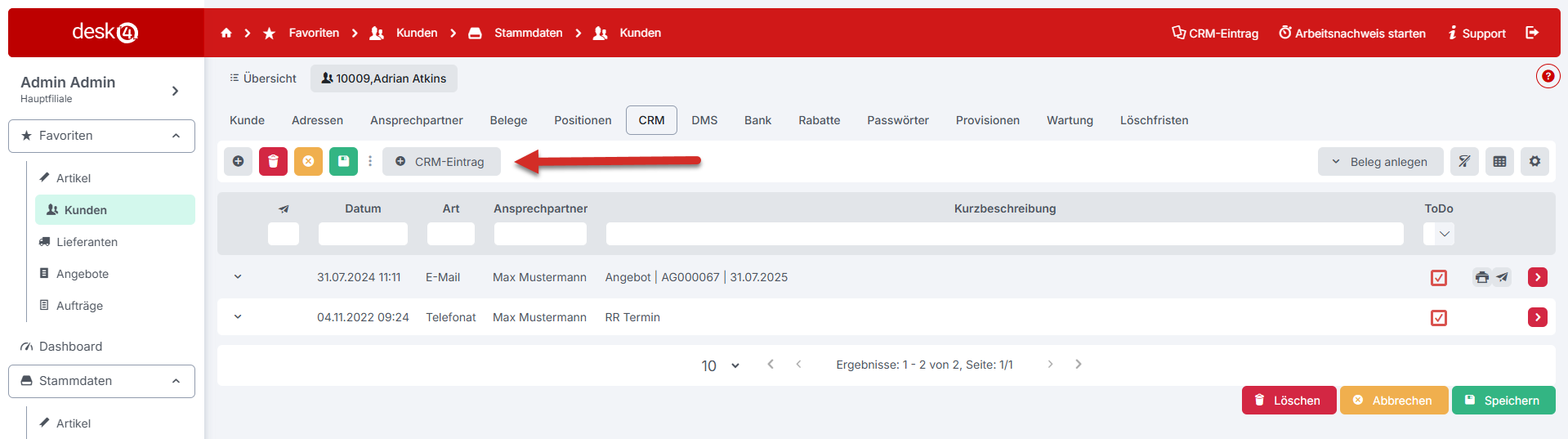1568x439 pixels.
Task: Open the red help question mark icon
Action: [1548, 76]
